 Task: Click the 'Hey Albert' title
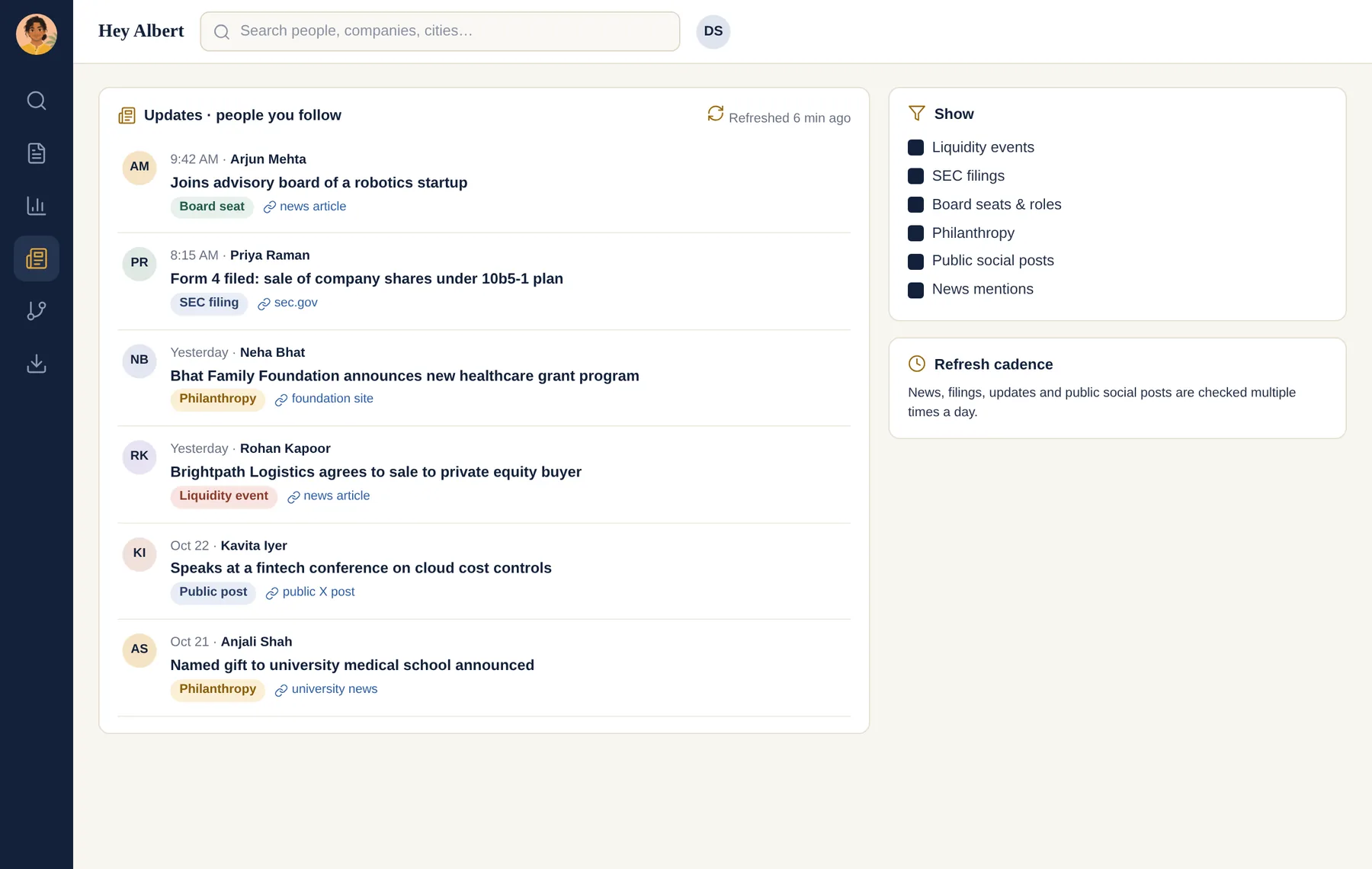pos(141,31)
